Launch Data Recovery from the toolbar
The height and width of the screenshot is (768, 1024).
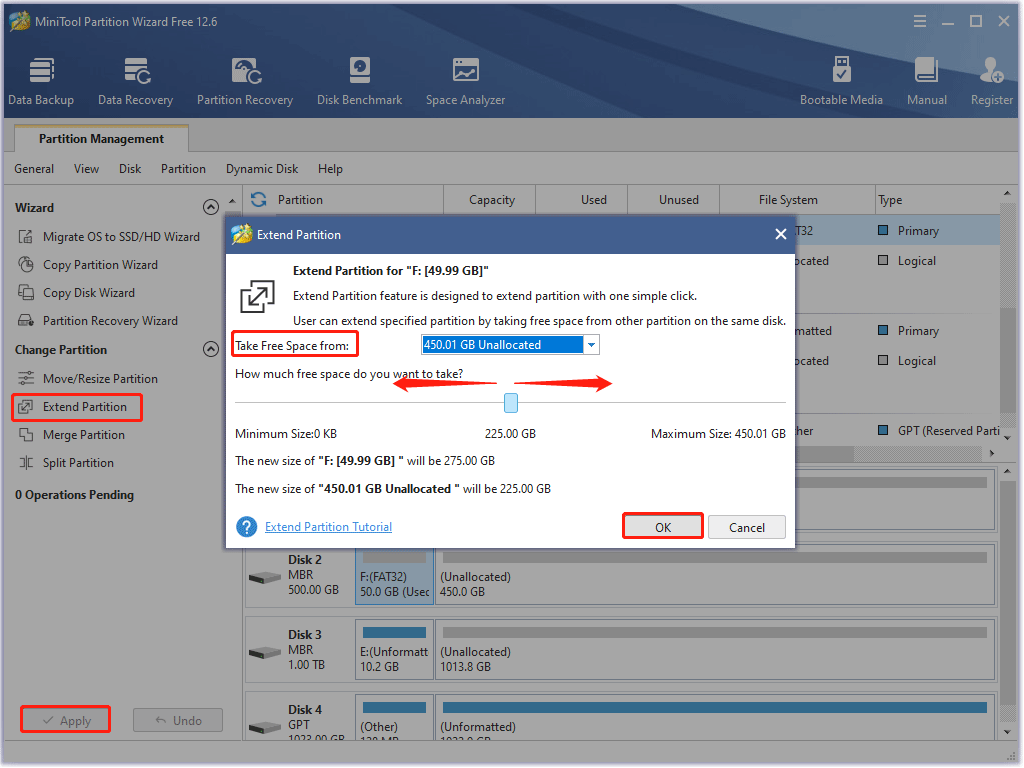click(x=135, y=82)
